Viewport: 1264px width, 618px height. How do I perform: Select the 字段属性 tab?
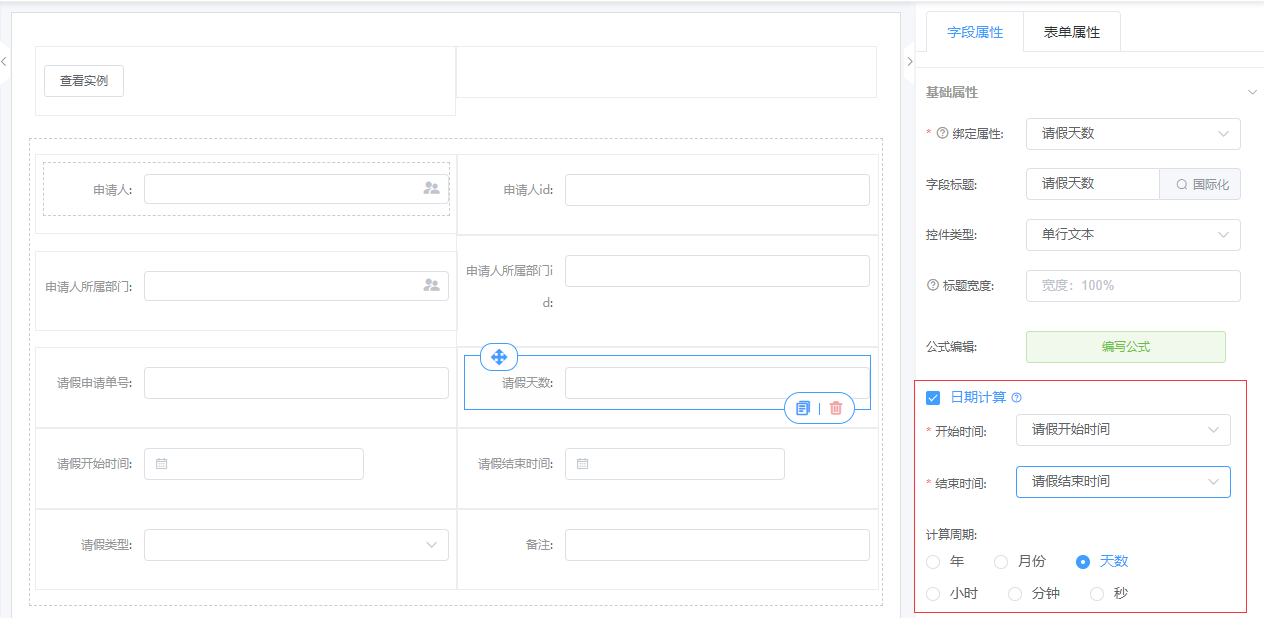(975, 32)
